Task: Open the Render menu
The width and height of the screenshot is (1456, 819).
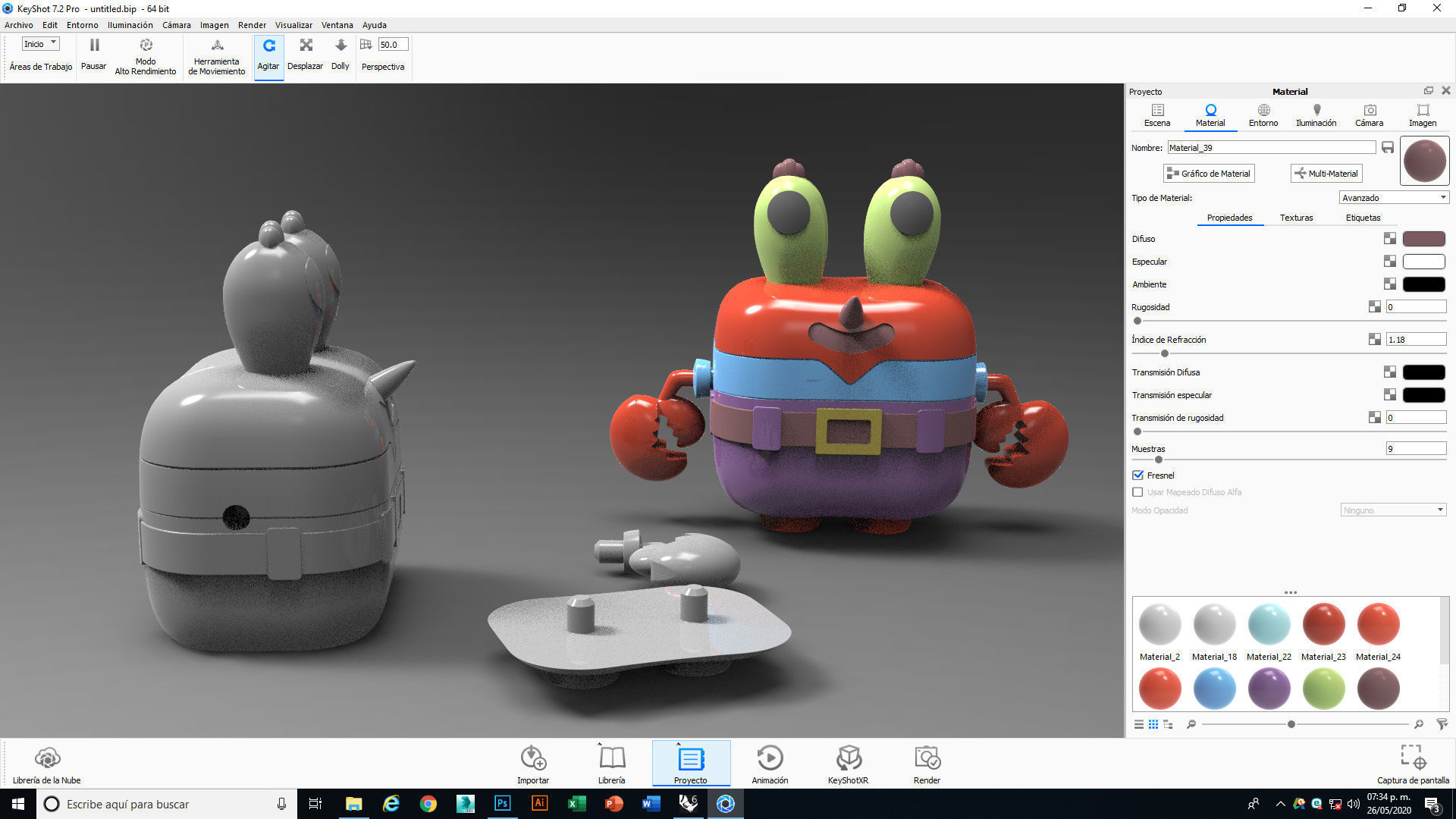Action: coord(253,25)
